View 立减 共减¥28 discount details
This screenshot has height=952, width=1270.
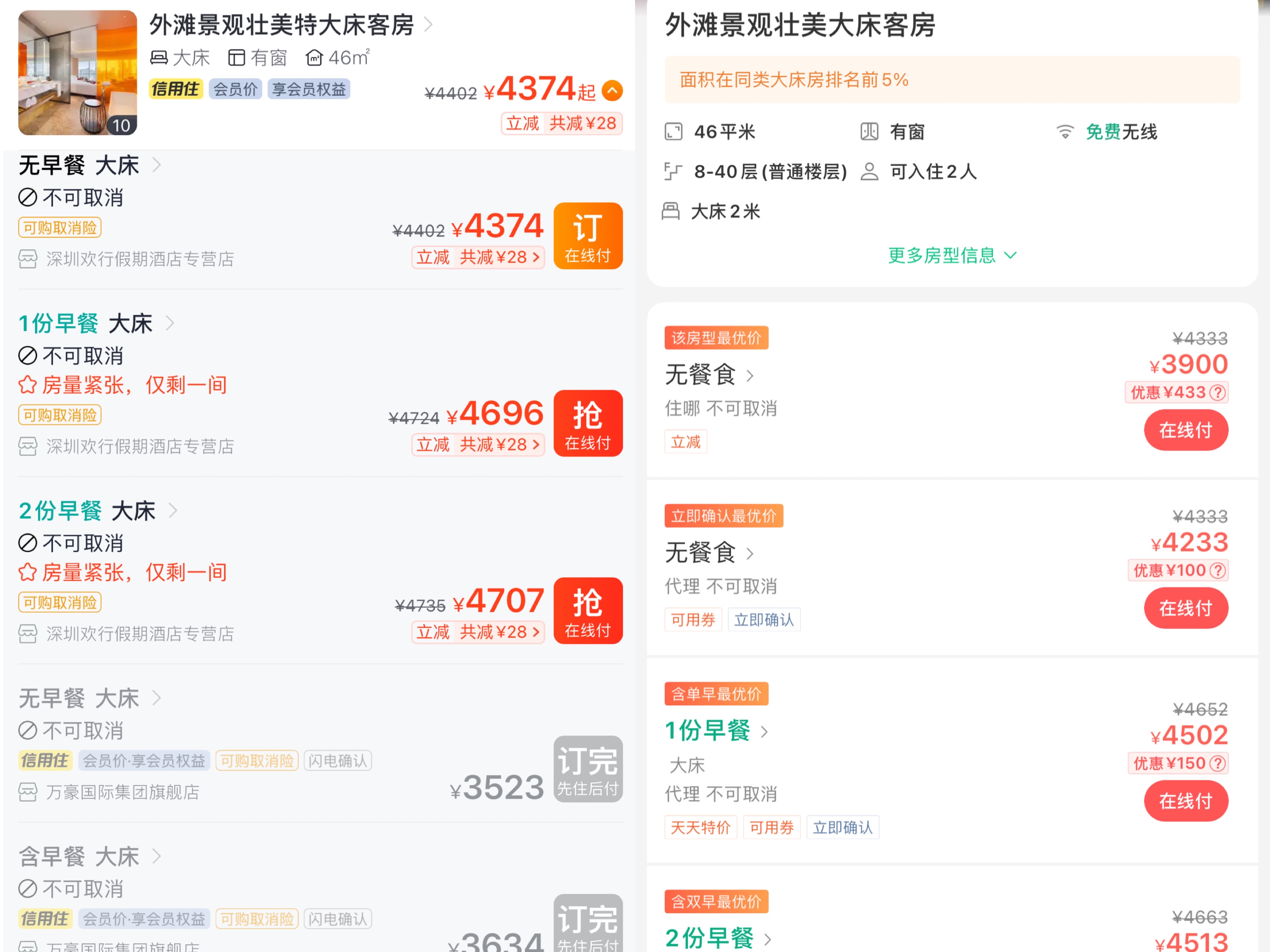[478, 257]
